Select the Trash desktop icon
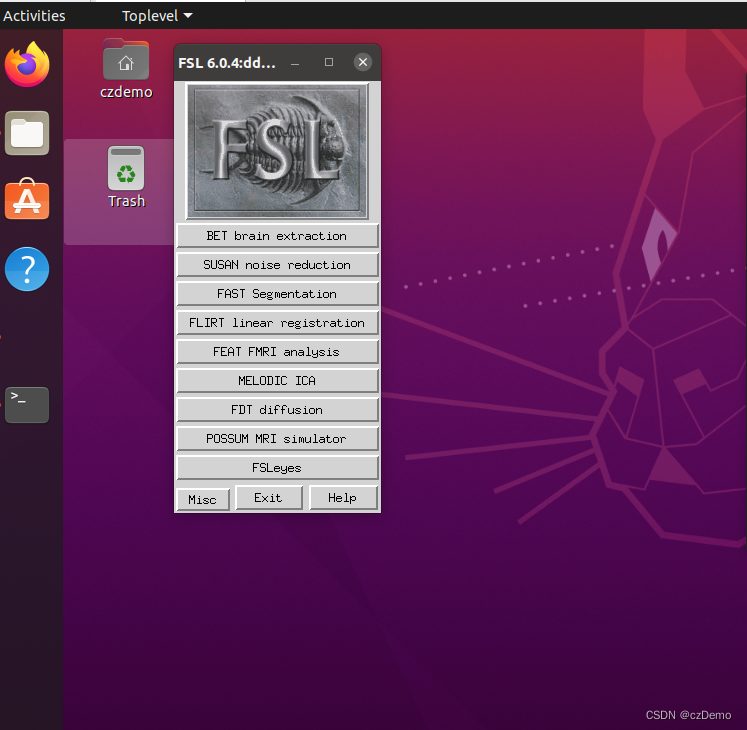Viewport: 747px width, 730px height. (126, 177)
